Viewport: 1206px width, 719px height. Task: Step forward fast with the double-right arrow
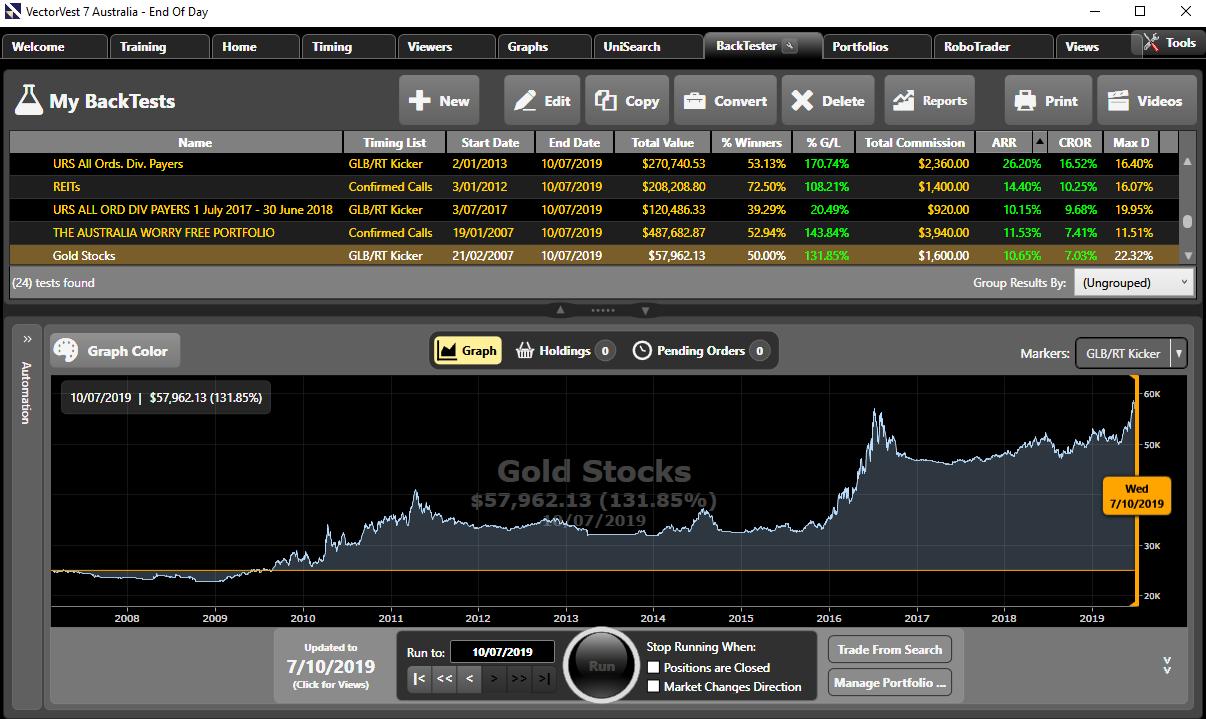519,679
